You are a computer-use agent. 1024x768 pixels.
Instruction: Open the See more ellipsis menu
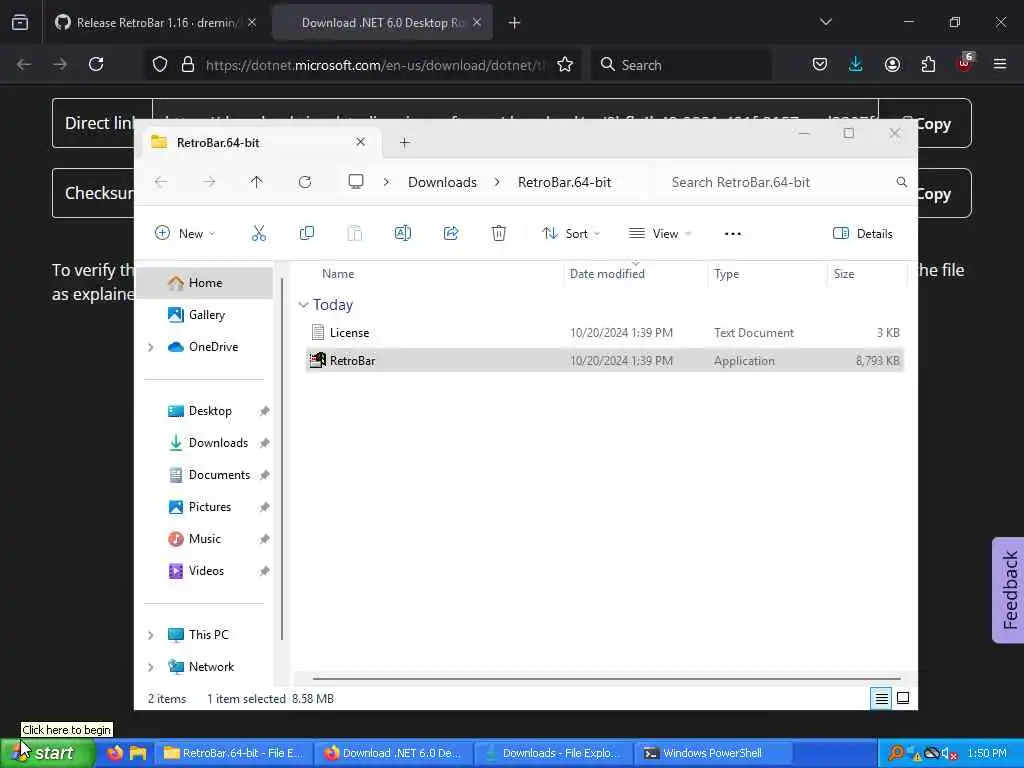(733, 234)
